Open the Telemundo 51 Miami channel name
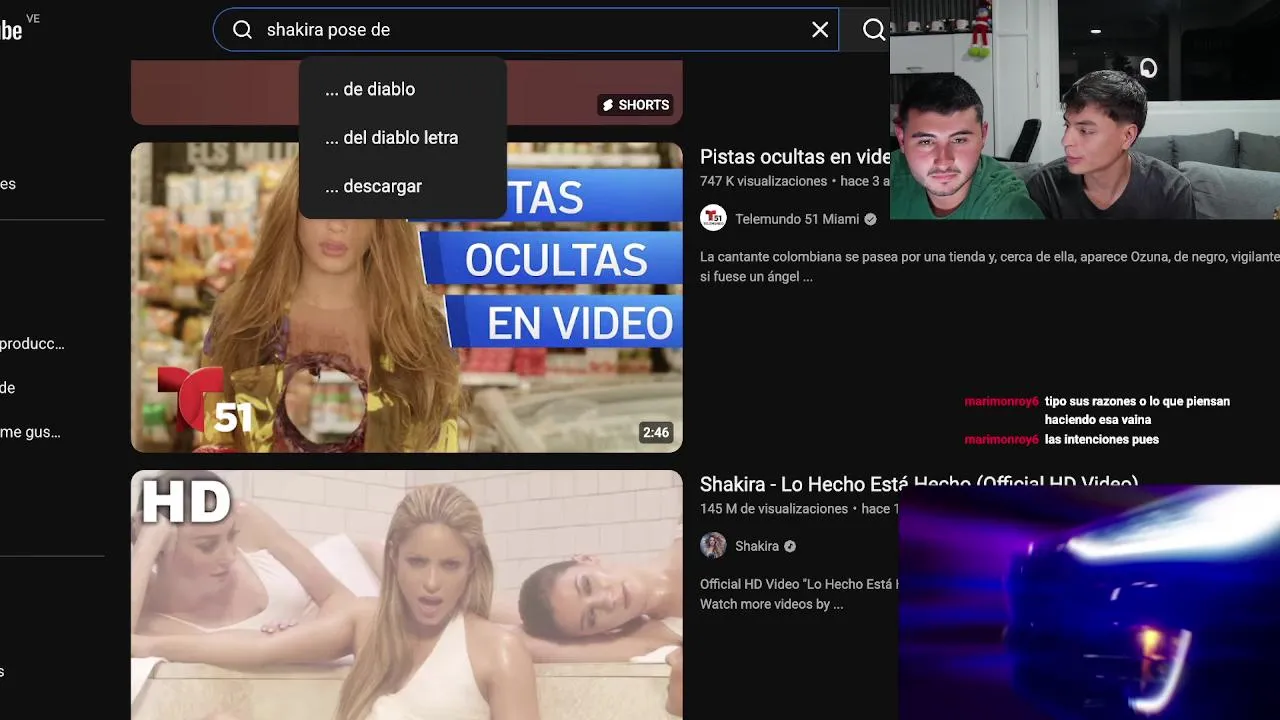Viewport: 1280px width, 720px height. (797, 219)
